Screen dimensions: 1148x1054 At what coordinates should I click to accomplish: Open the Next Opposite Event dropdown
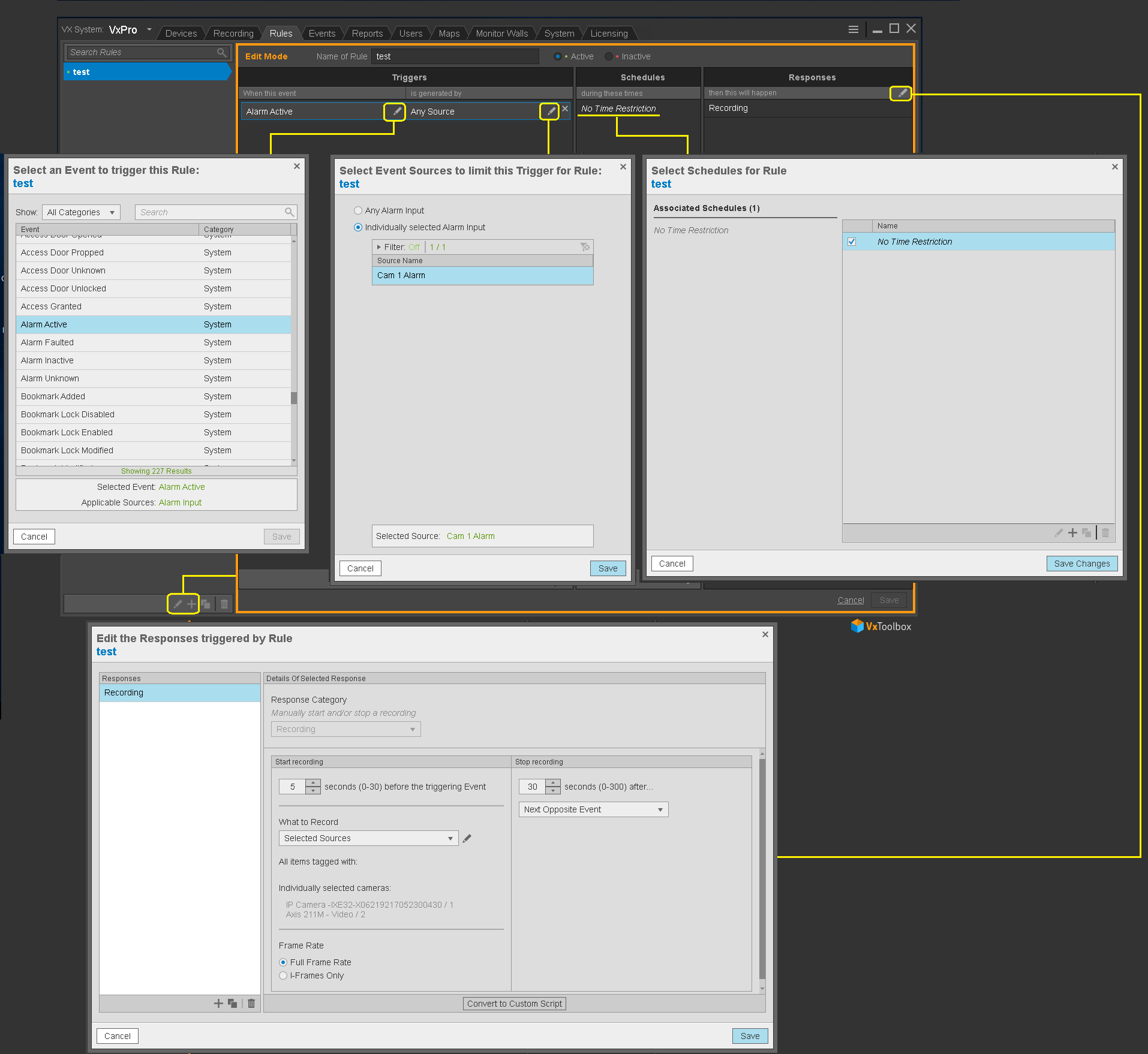[593, 809]
